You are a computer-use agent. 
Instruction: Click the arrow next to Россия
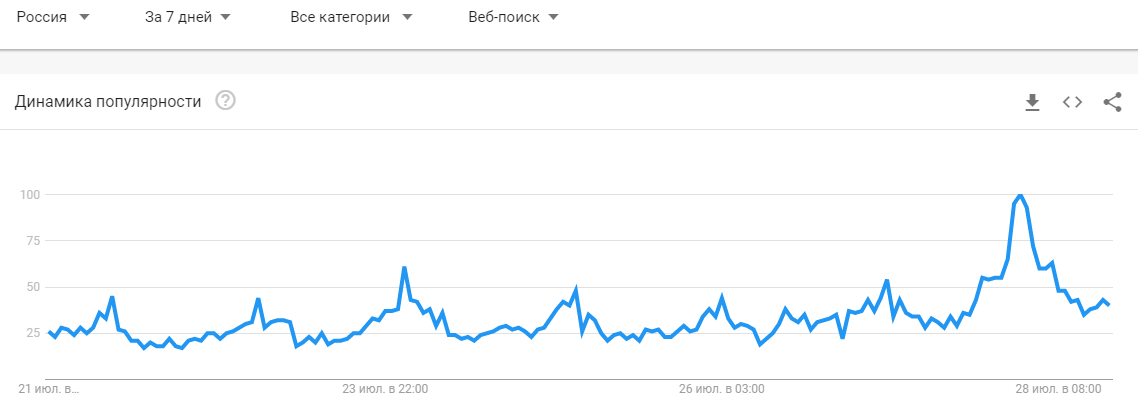(x=84, y=17)
